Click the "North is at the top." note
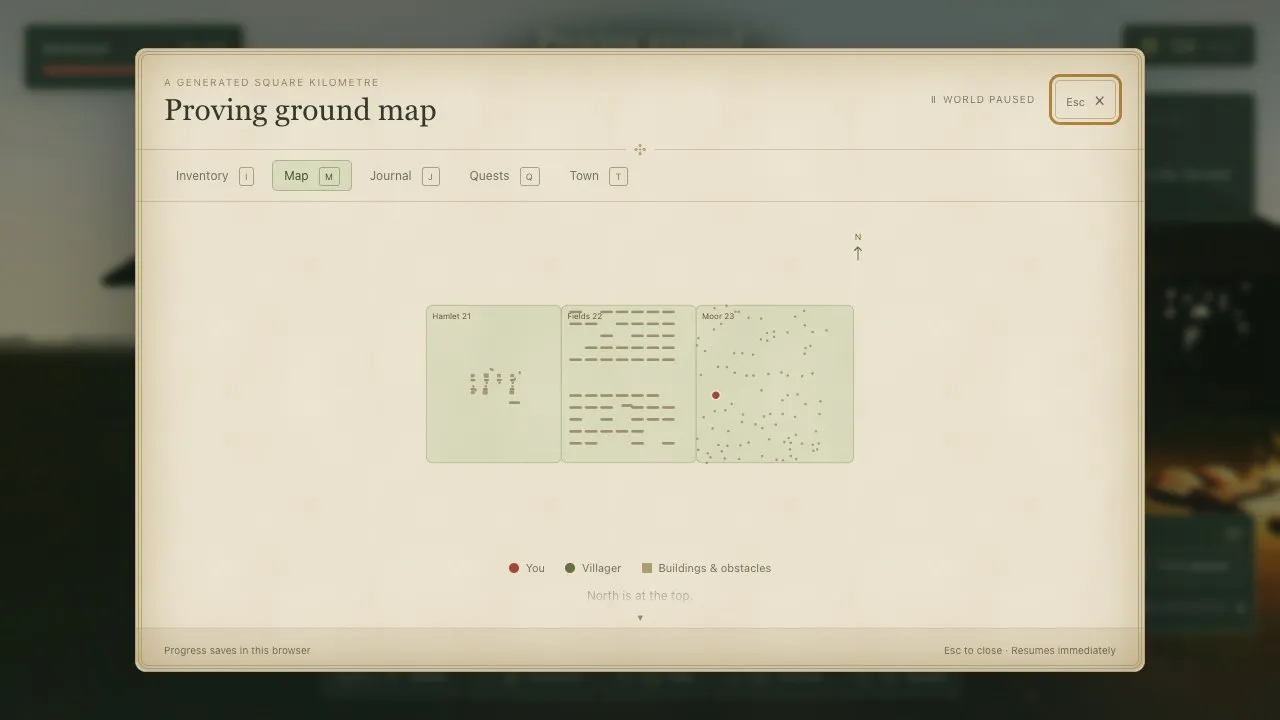 [640, 596]
